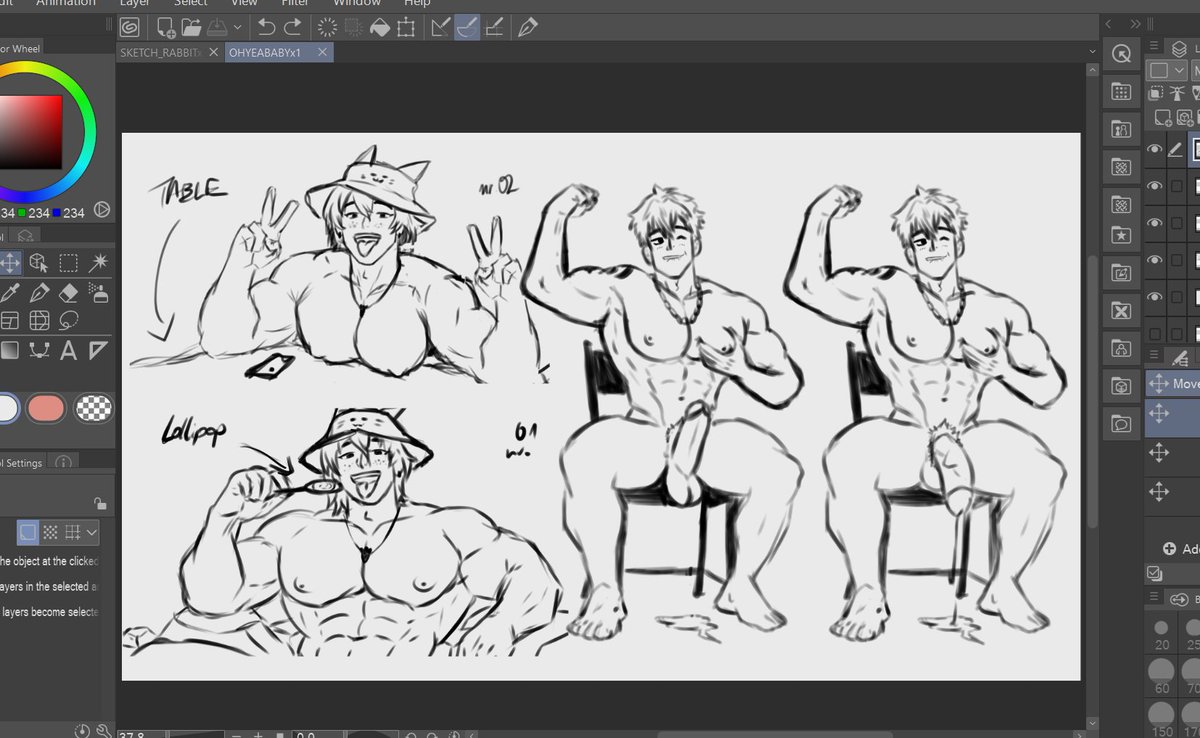1200x738 pixels.
Task: Open the Help menu
Action: click(417, 3)
